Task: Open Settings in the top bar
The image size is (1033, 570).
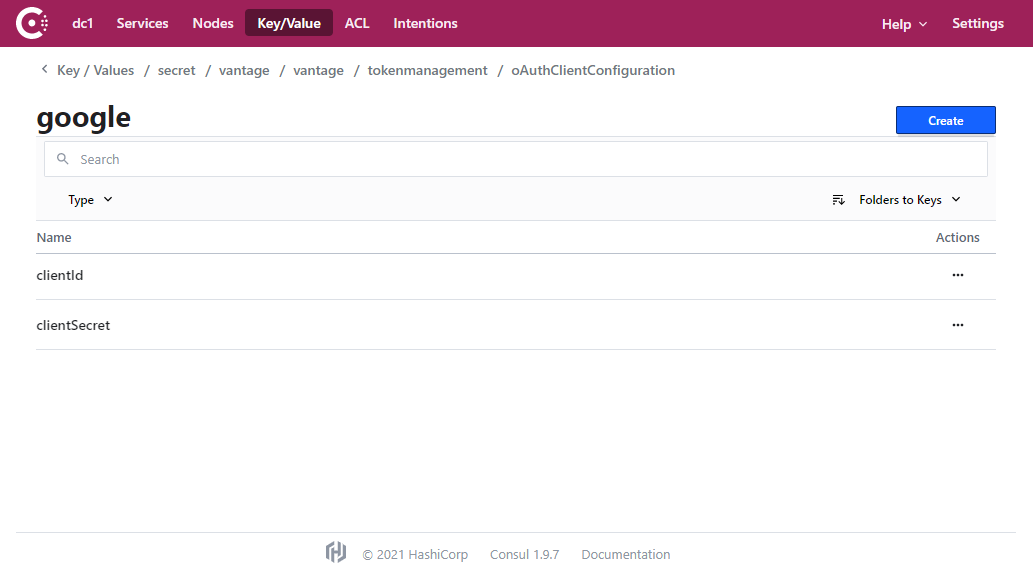Action: (x=978, y=23)
